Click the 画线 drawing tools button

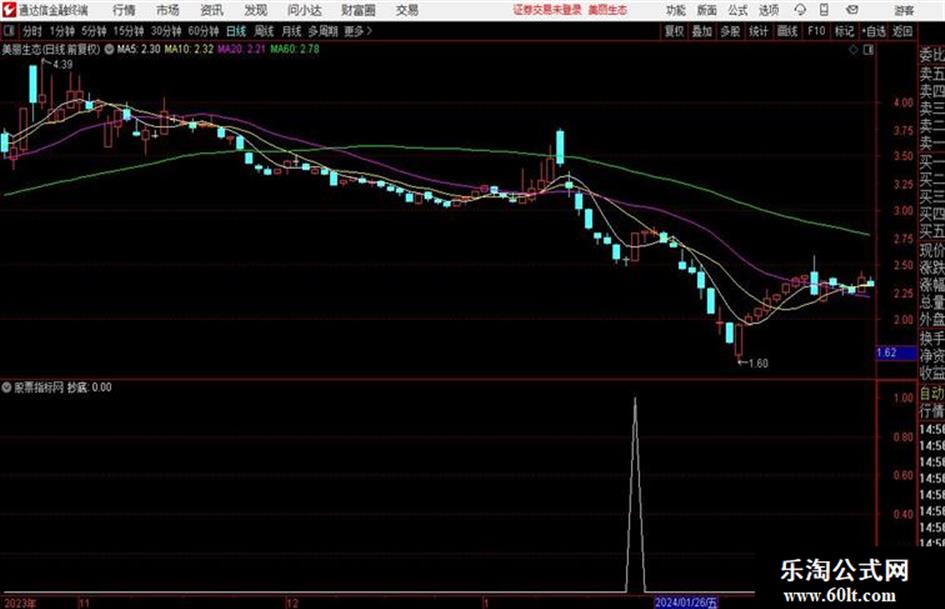click(x=787, y=31)
